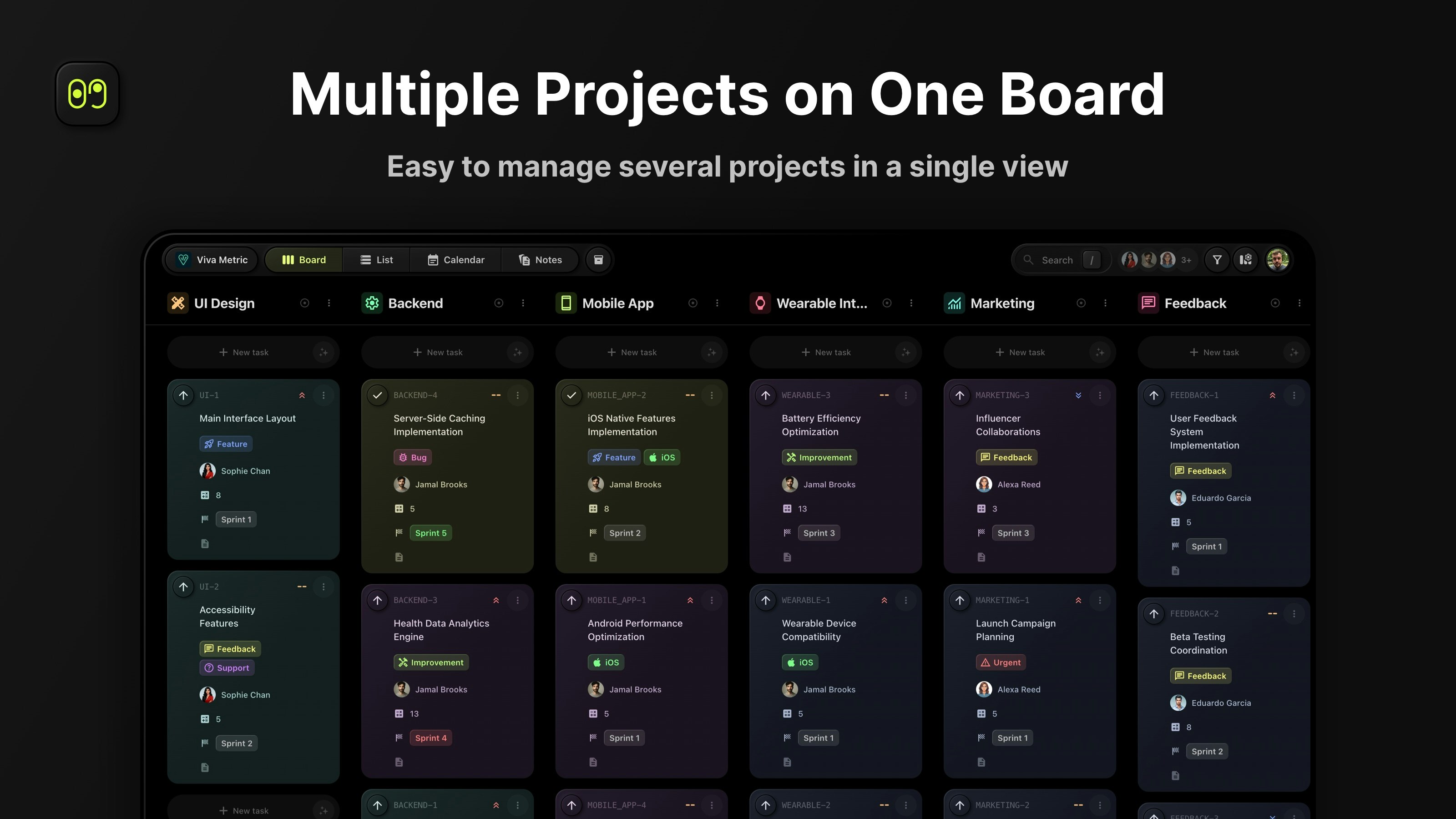1456x819 pixels.
Task: Switch to the Board view tab
Action: point(303,260)
